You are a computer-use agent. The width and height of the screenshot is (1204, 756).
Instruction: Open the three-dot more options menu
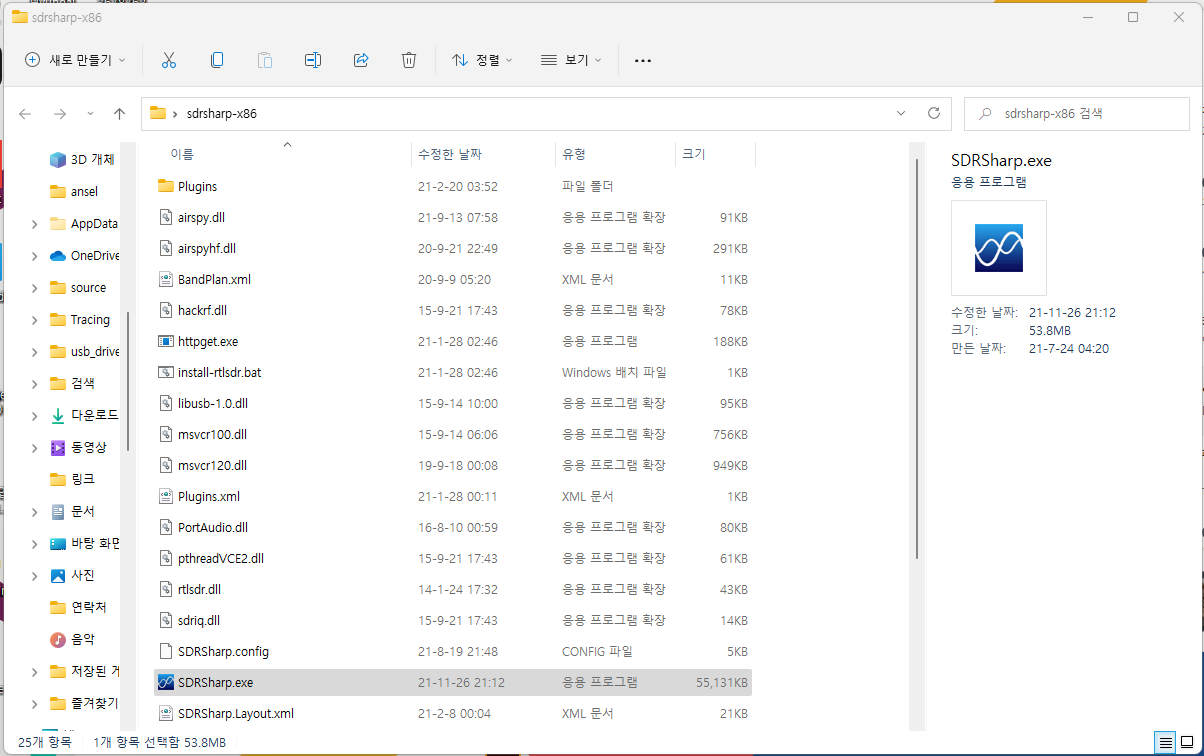pos(643,61)
